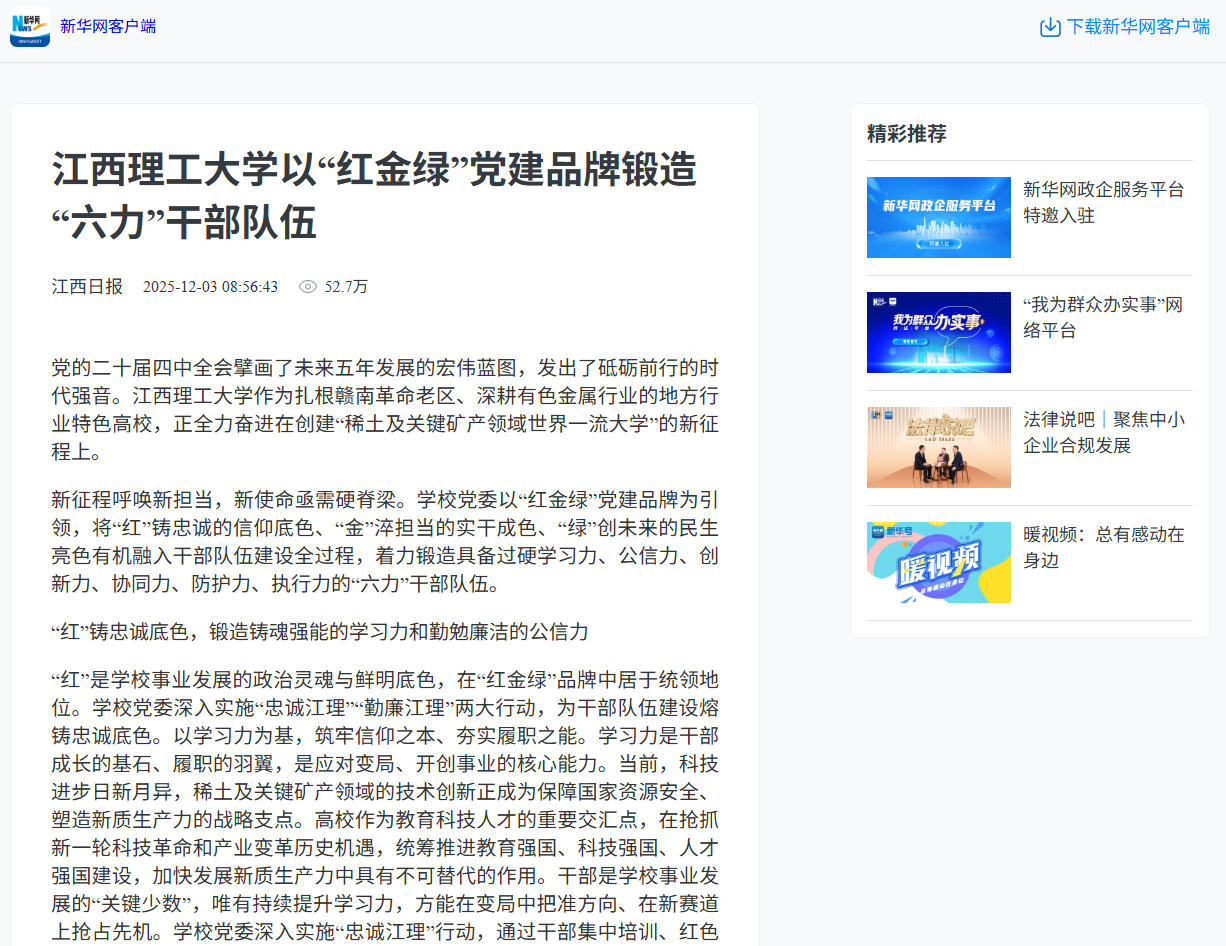Click the article headline about 江西理工大学

coord(374,196)
